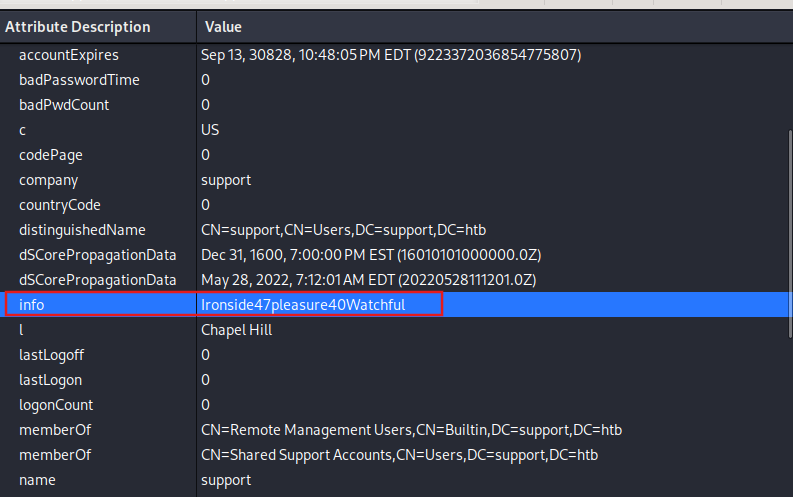Select the codePage attribute row
Screen dimensions: 793x497
(394, 155)
